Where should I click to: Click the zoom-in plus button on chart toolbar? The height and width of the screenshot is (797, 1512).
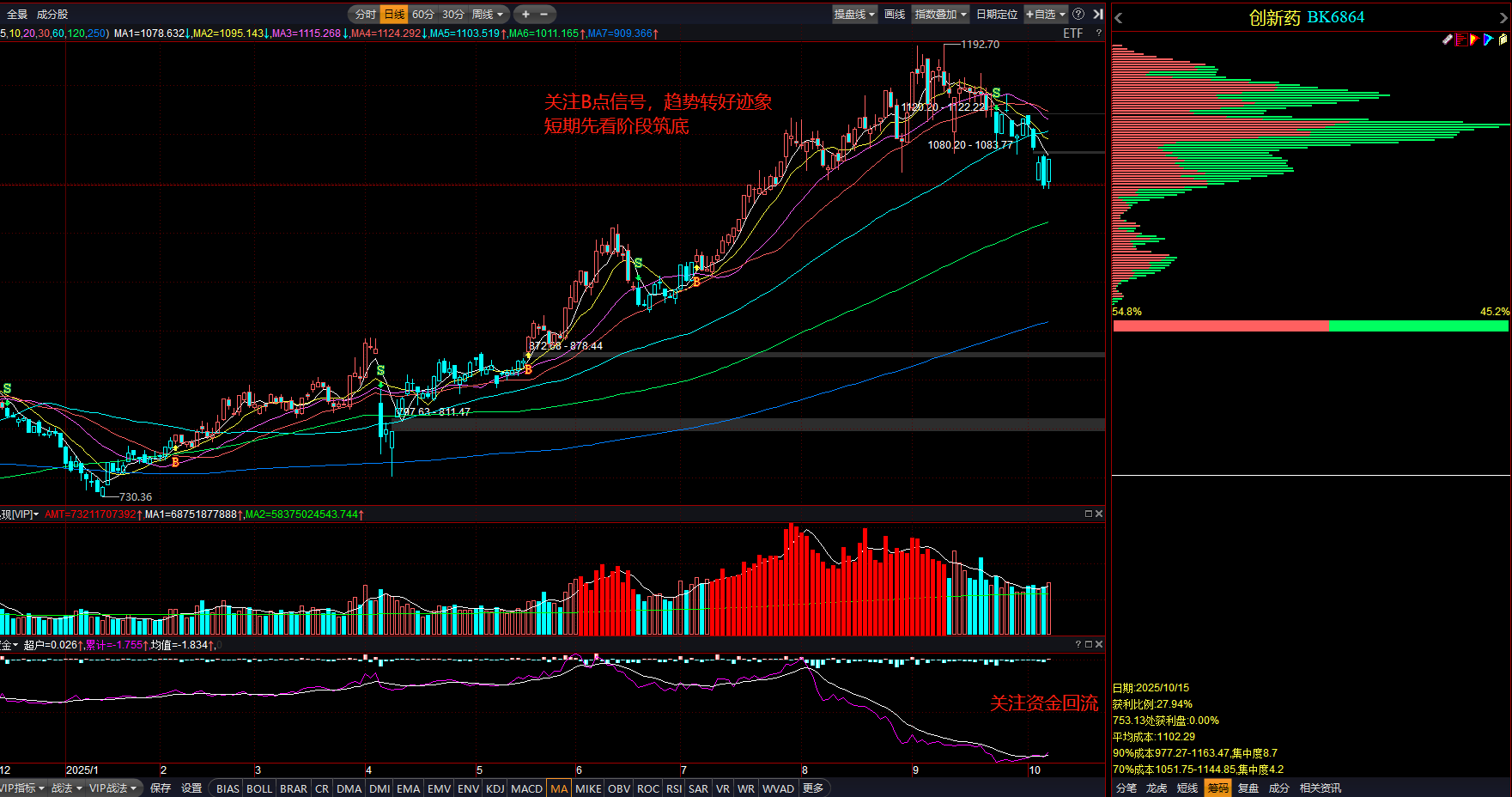click(525, 15)
